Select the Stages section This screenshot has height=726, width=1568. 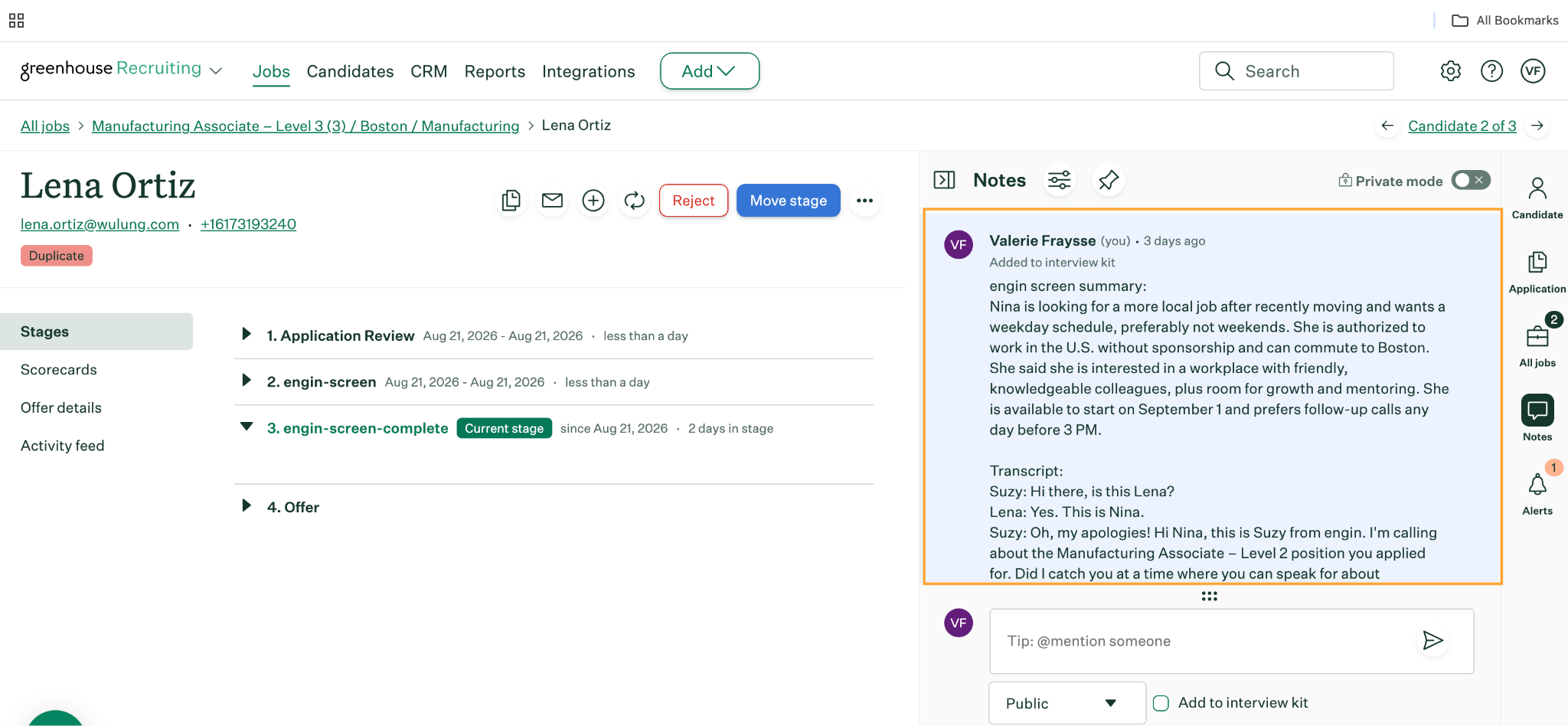pos(96,332)
